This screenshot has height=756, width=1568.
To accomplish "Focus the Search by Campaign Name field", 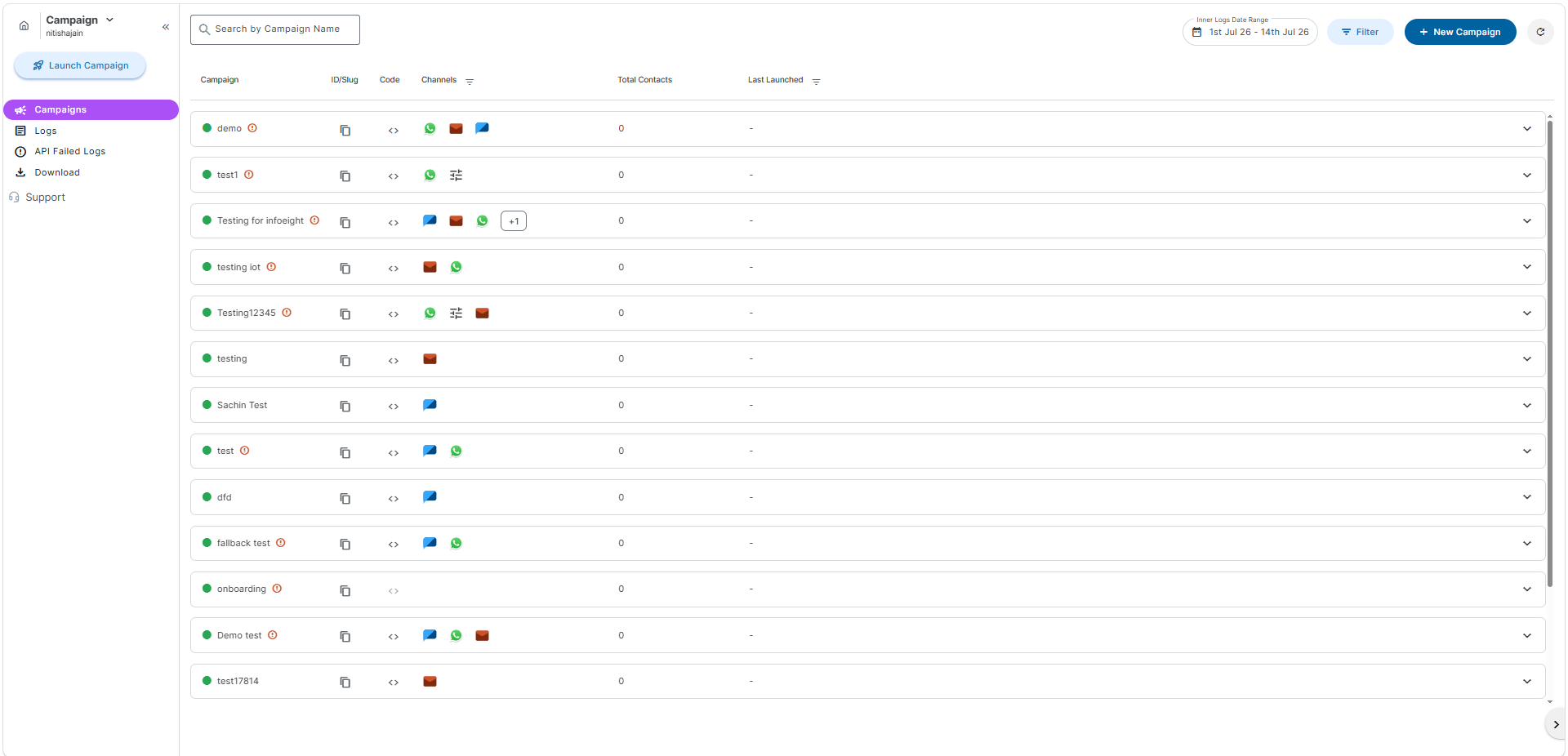I will click(x=275, y=29).
